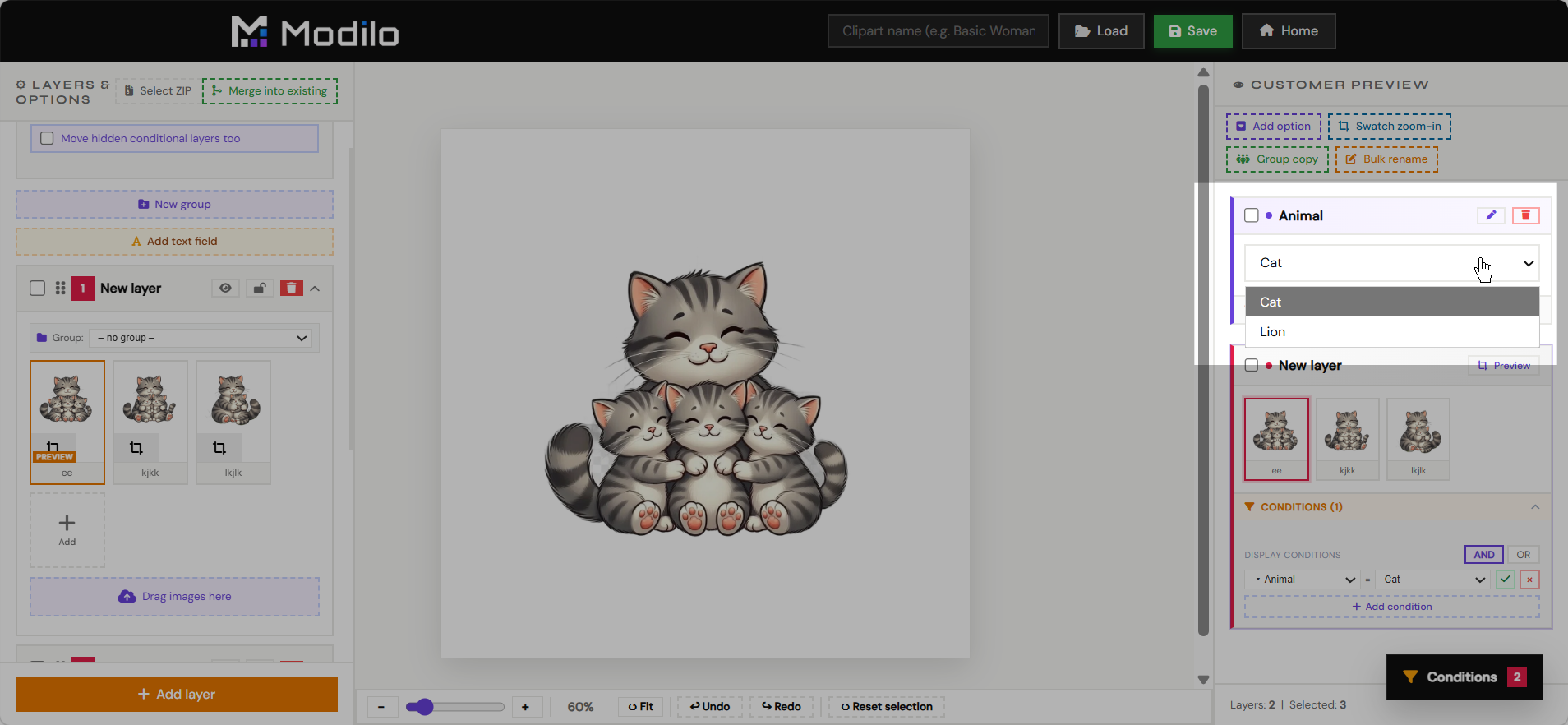Click Redo button

click(781, 707)
